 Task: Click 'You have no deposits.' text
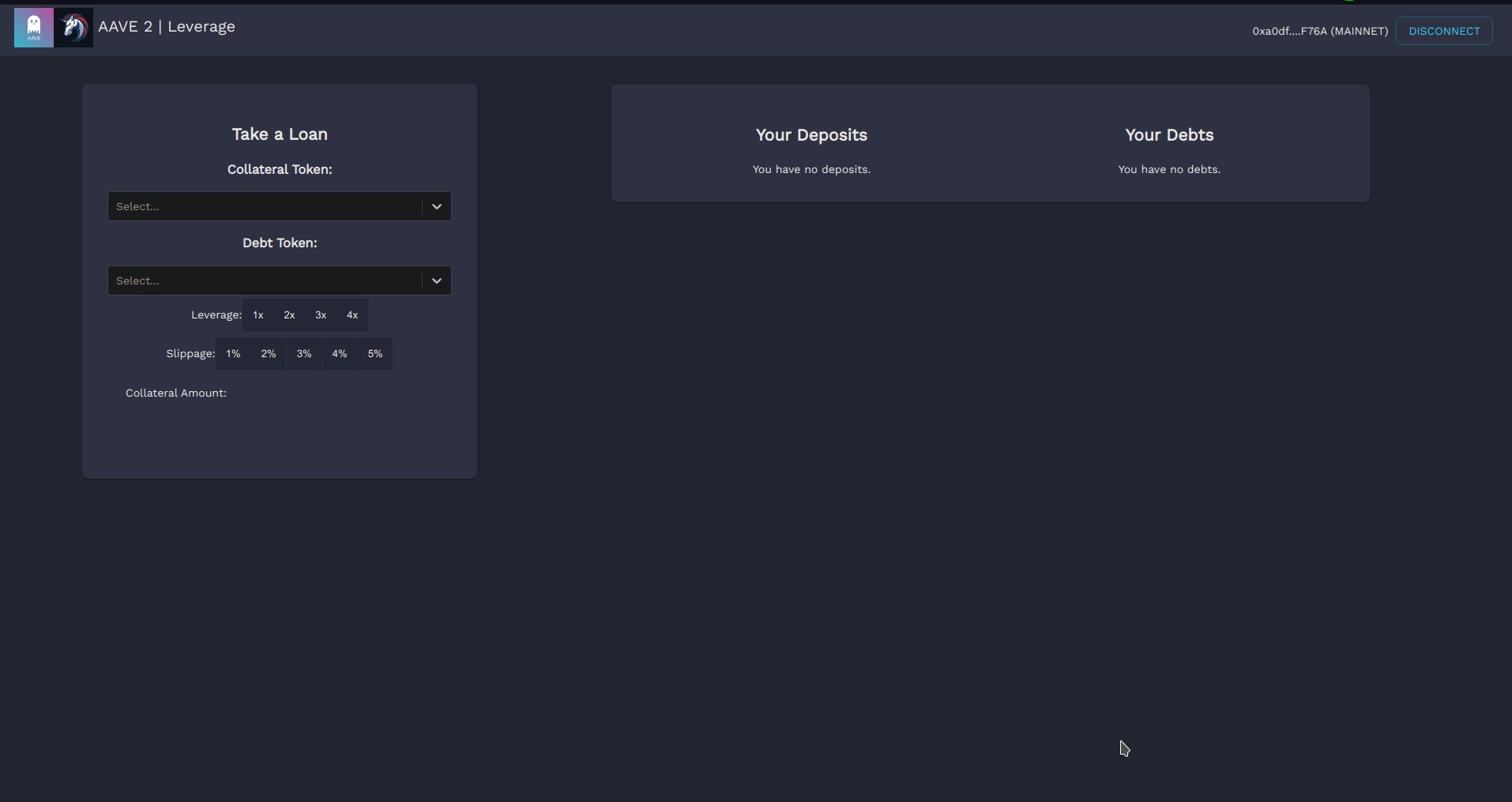[x=811, y=169]
